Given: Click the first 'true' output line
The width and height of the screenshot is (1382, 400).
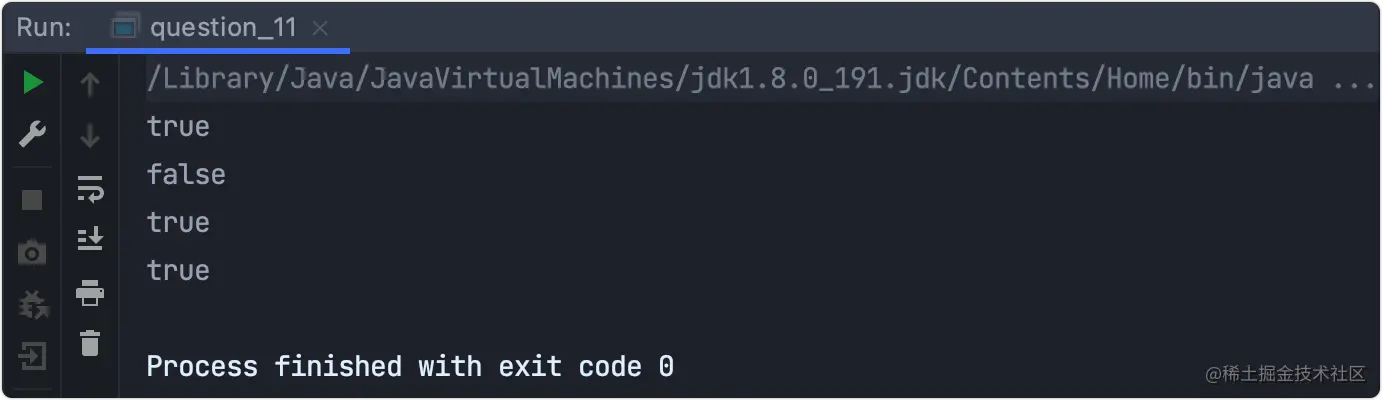Looking at the screenshot, I should (178, 126).
